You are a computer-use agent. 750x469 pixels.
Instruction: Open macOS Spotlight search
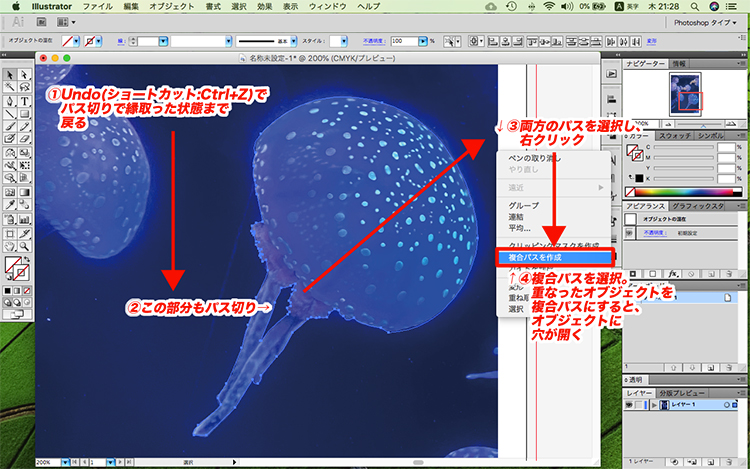tap(695, 7)
